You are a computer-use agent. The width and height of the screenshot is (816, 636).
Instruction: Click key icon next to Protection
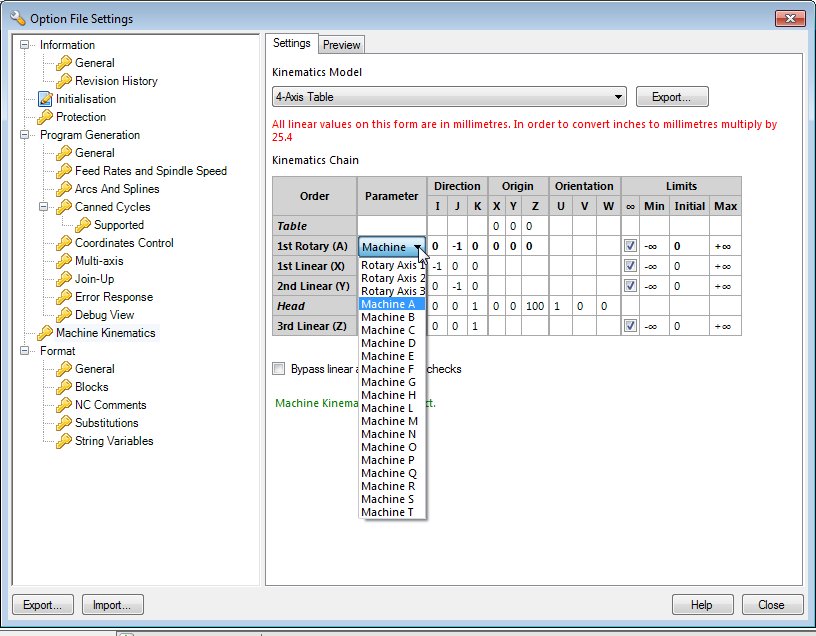tap(45, 117)
